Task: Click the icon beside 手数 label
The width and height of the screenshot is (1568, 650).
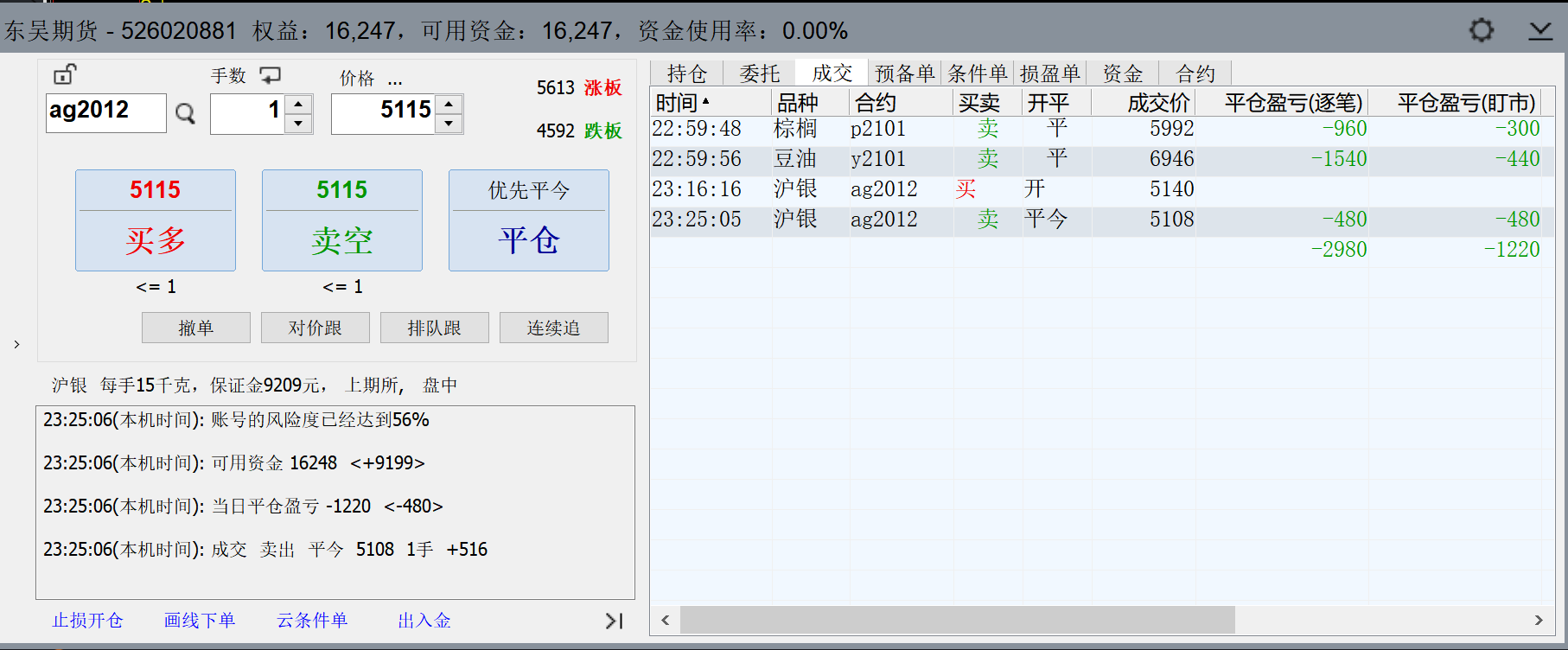Action: tap(271, 75)
